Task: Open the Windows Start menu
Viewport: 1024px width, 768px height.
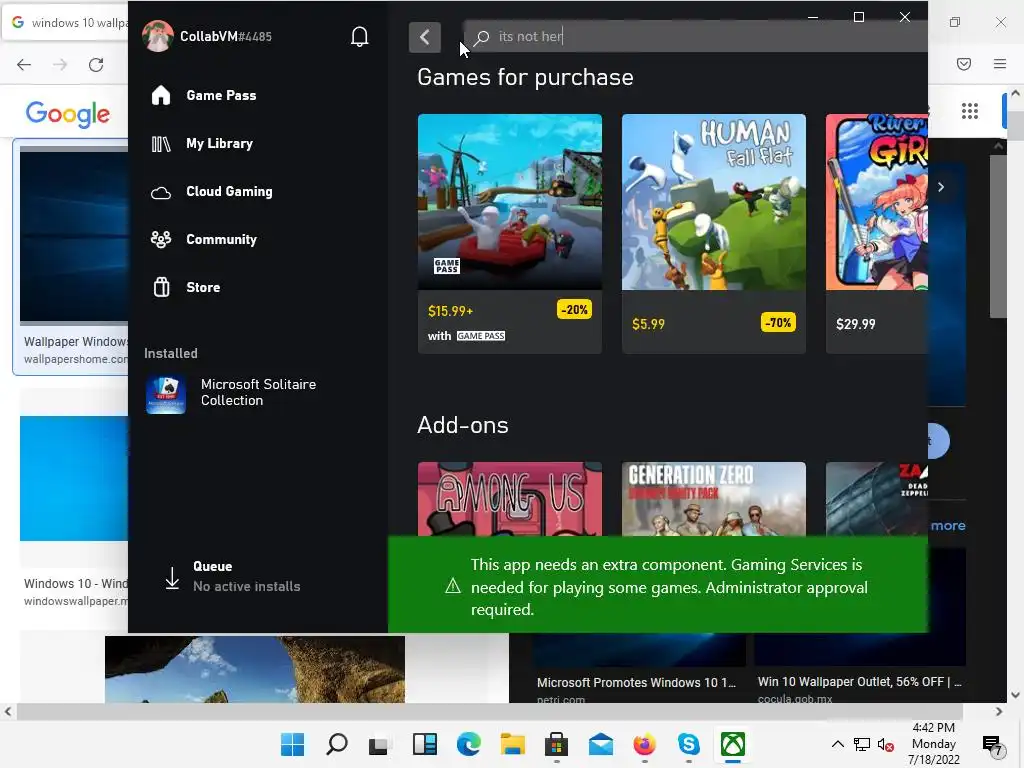Action: (292, 744)
